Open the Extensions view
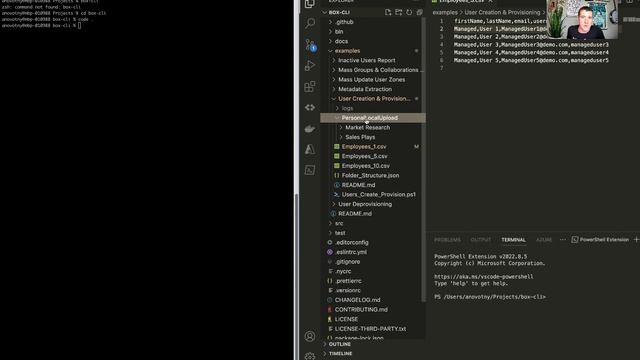Image resolution: width=640 pixels, height=360 pixels. (310, 87)
